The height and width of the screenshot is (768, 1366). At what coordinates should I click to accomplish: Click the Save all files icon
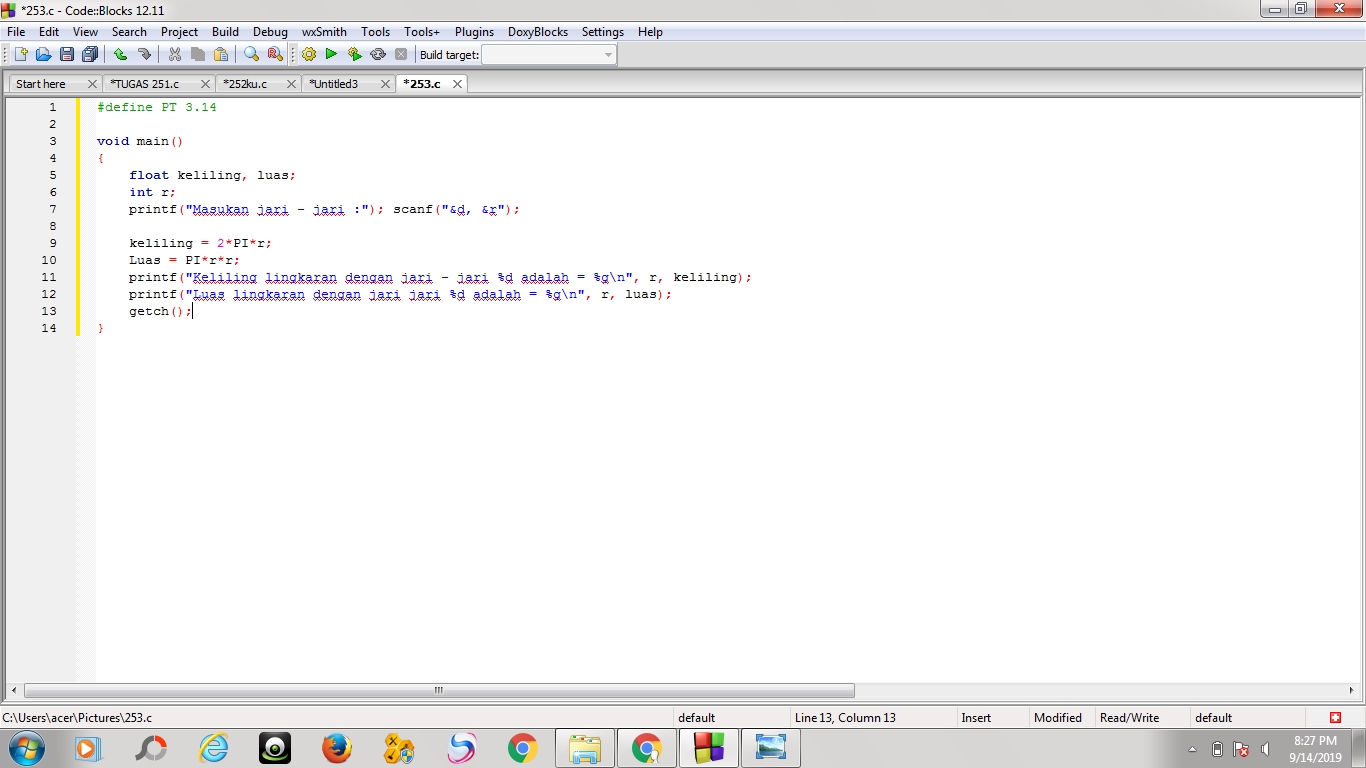pyautogui.click(x=90, y=54)
